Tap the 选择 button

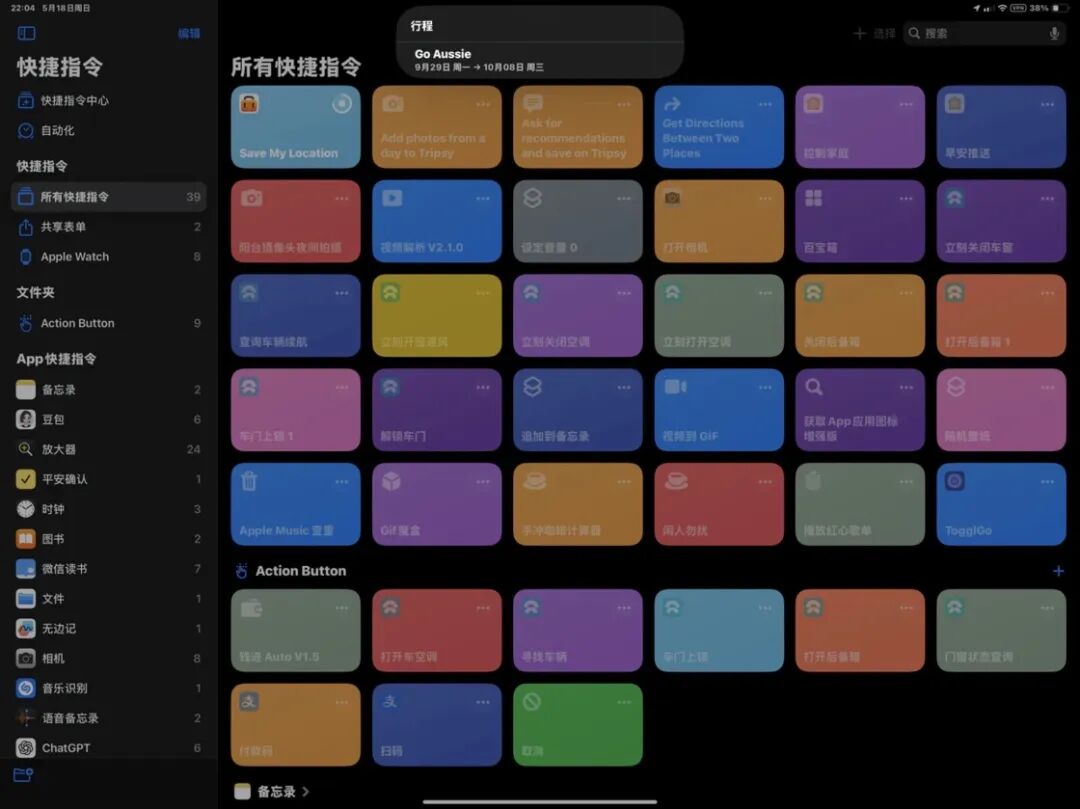tap(884, 33)
